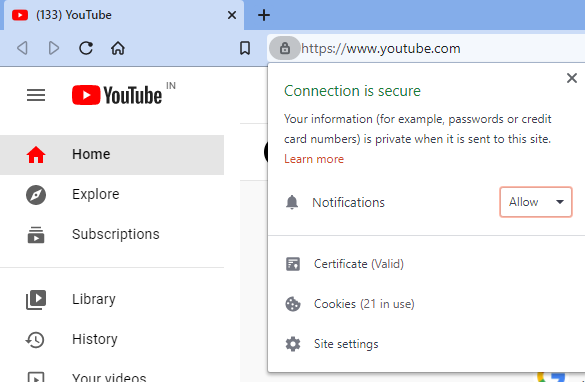This screenshot has width=585, height=382.
Task: Open YouTube hamburger guide menu
Action: pyautogui.click(x=36, y=95)
